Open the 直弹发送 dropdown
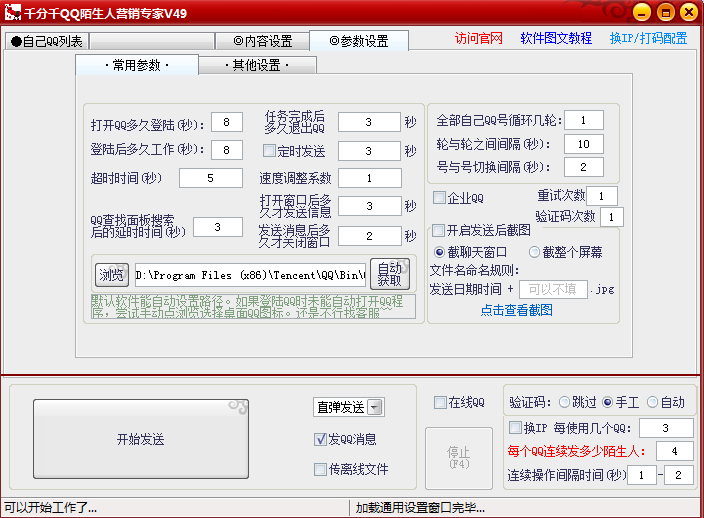This screenshot has height=518, width=704. pyautogui.click(x=348, y=408)
